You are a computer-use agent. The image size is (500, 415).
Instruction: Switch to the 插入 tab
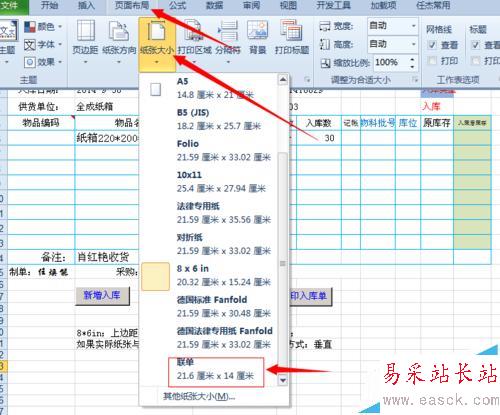[x=86, y=6]
